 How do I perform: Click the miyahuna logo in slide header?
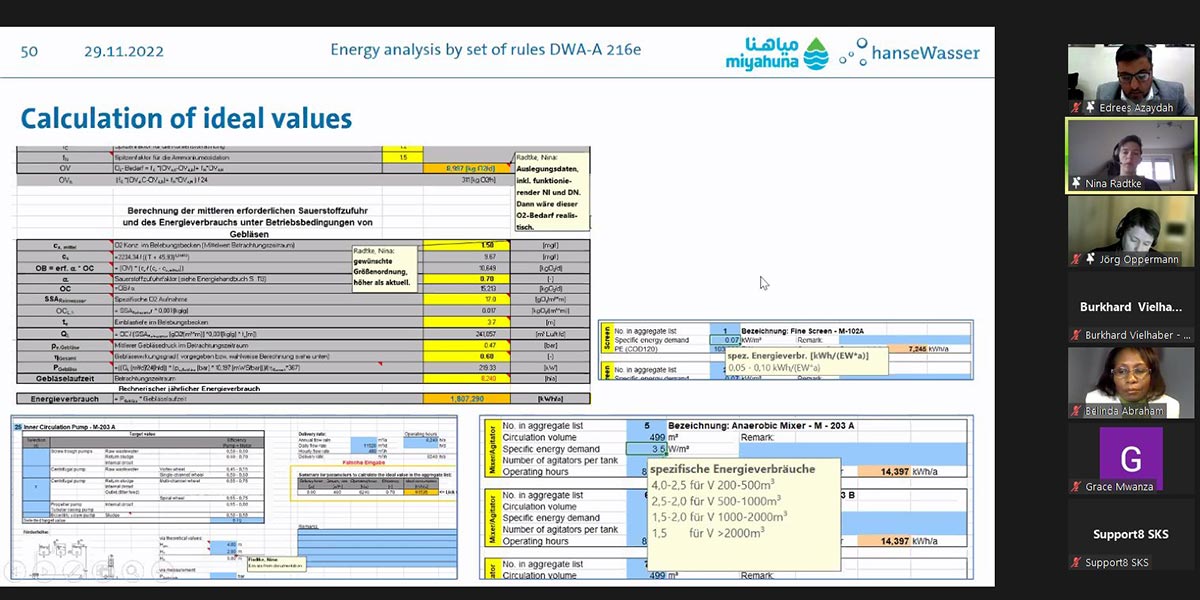pyautogui.click(x=777, y=52)
